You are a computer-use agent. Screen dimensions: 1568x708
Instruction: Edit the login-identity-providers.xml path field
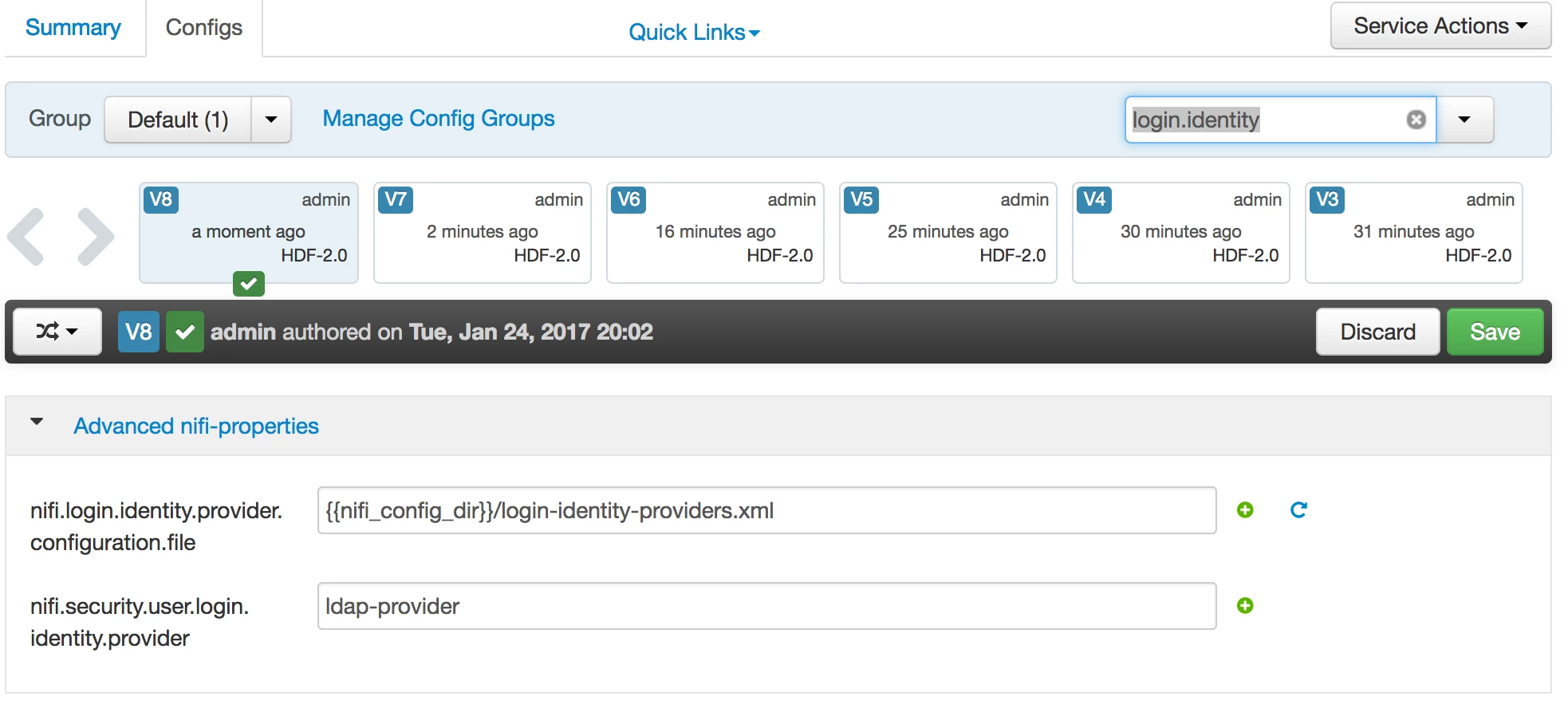tap(766, 510)
